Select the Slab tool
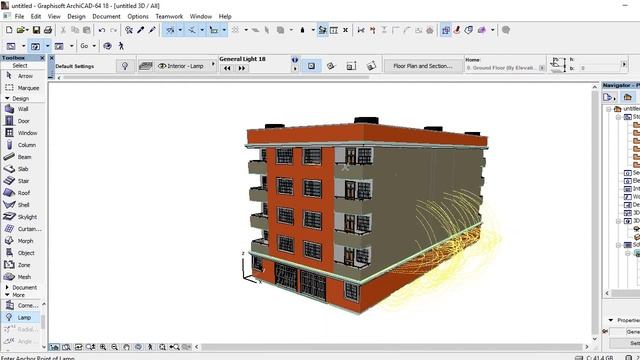 click(x=23, y=169)
